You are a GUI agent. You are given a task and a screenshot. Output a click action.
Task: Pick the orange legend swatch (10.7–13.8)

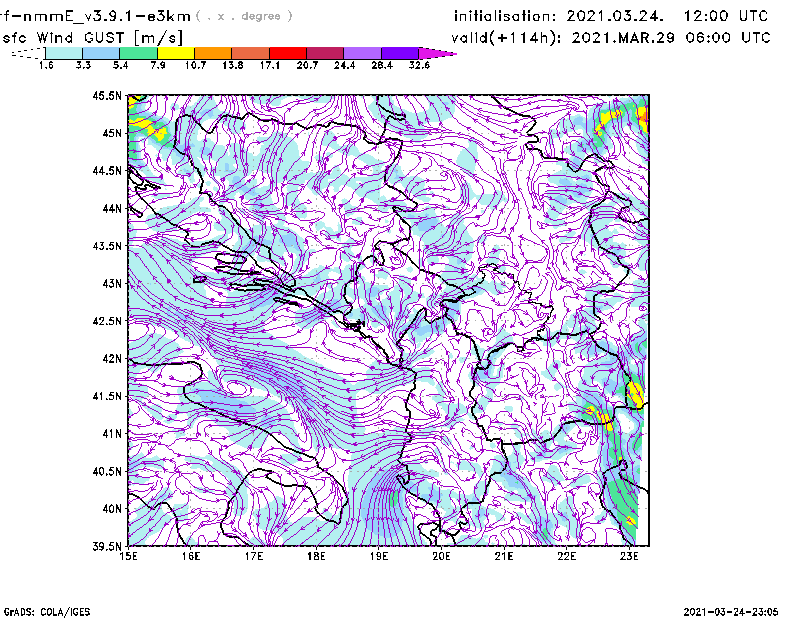coord(213,53)
